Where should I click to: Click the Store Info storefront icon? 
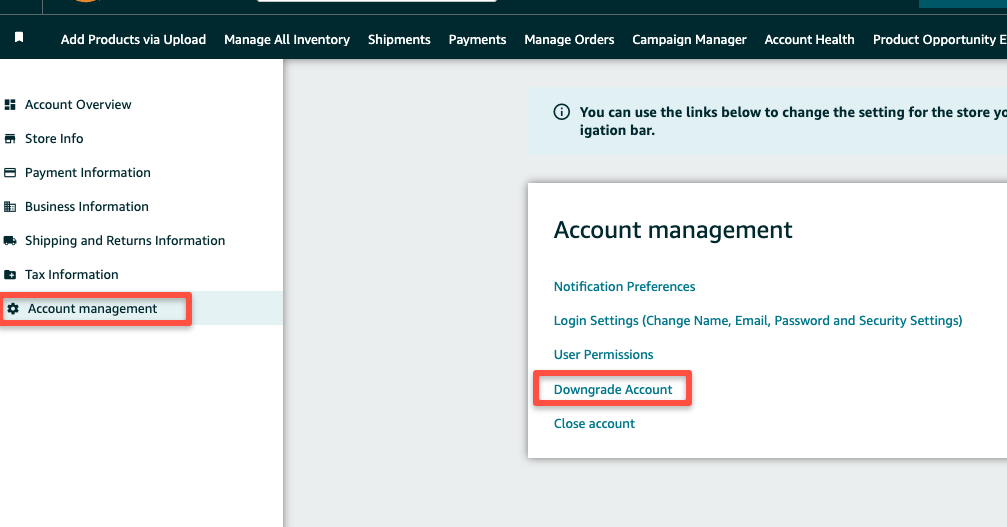(x=10, y=139)
